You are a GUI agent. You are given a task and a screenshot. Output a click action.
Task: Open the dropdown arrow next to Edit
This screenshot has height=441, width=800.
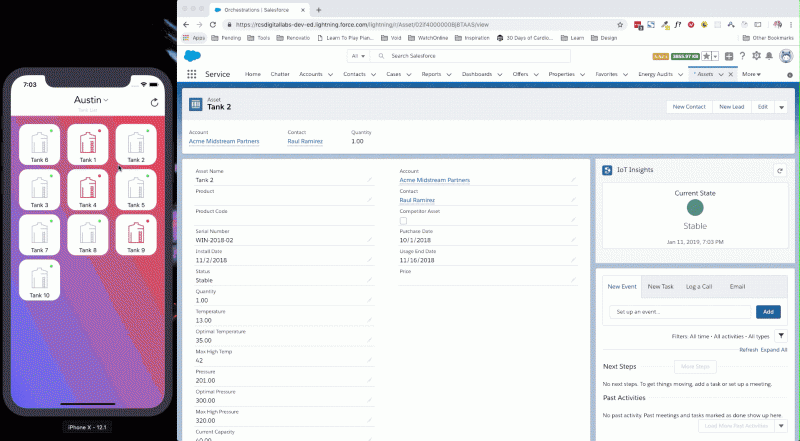[781, 107]
